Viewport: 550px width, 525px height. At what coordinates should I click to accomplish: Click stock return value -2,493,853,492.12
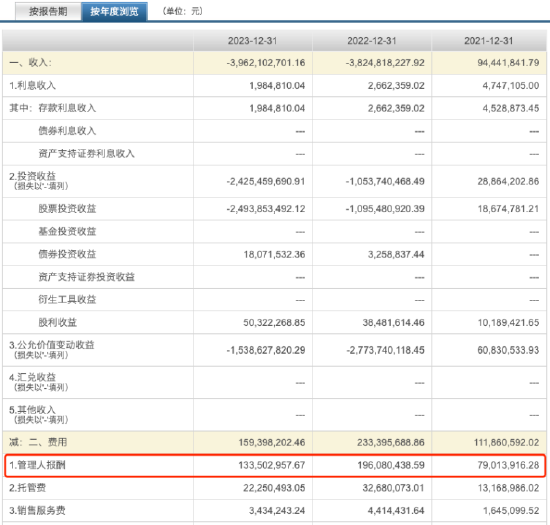coord(266,209)
